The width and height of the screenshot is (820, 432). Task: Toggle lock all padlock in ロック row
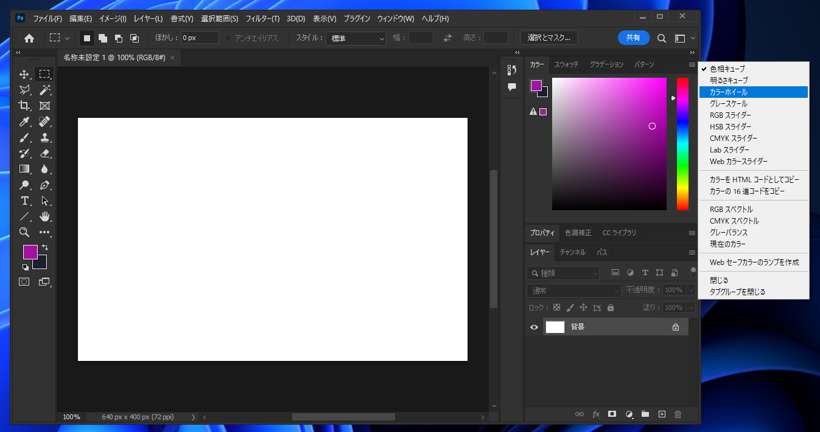pyautogui.click(x=610, y=308)
